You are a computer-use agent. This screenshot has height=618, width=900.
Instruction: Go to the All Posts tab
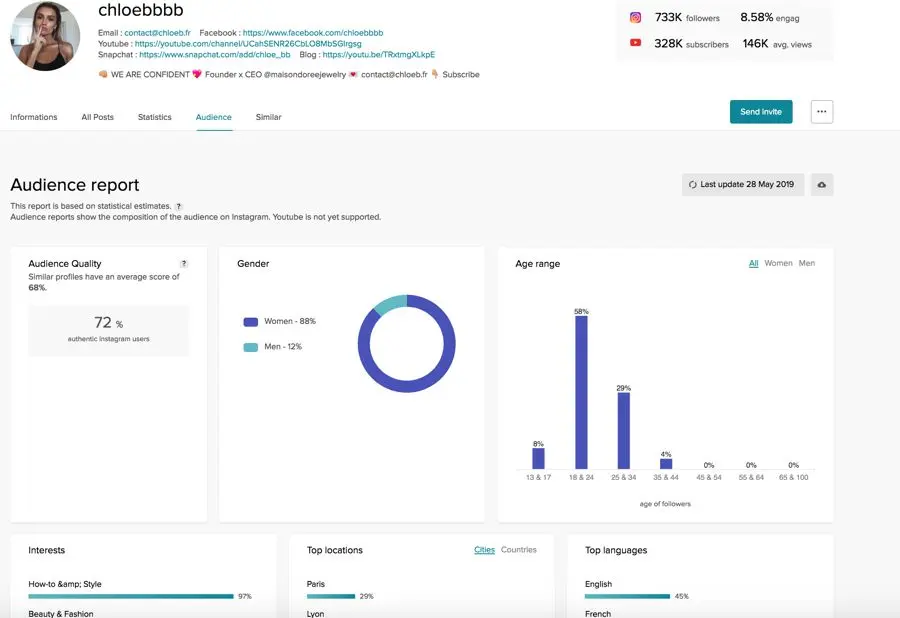[x=97, y=117]
